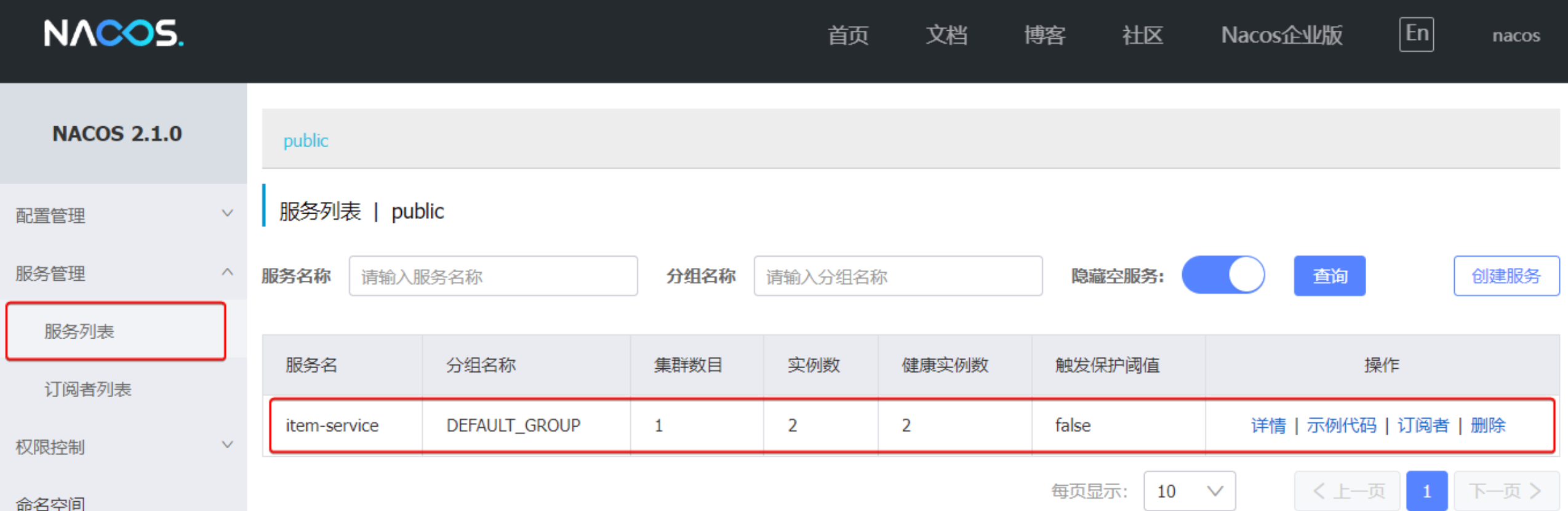This screenshot has height=511, width=1568.
Task: Open the nacos user menu
Action: [x=1516, y=36]
